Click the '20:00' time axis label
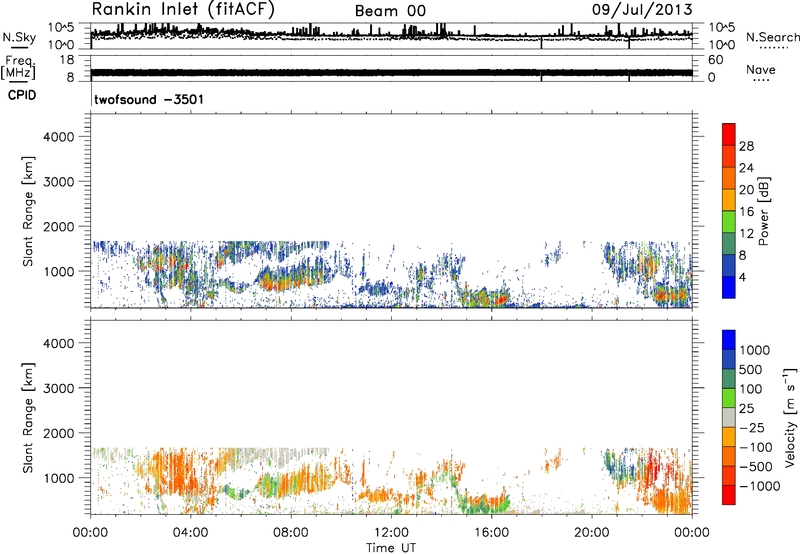 [591, 533]
